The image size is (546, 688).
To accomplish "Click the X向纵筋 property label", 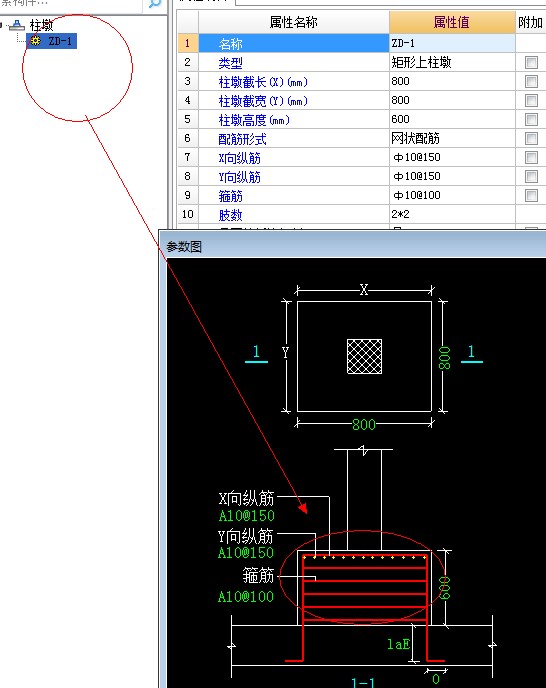I will tap(240, 158).
